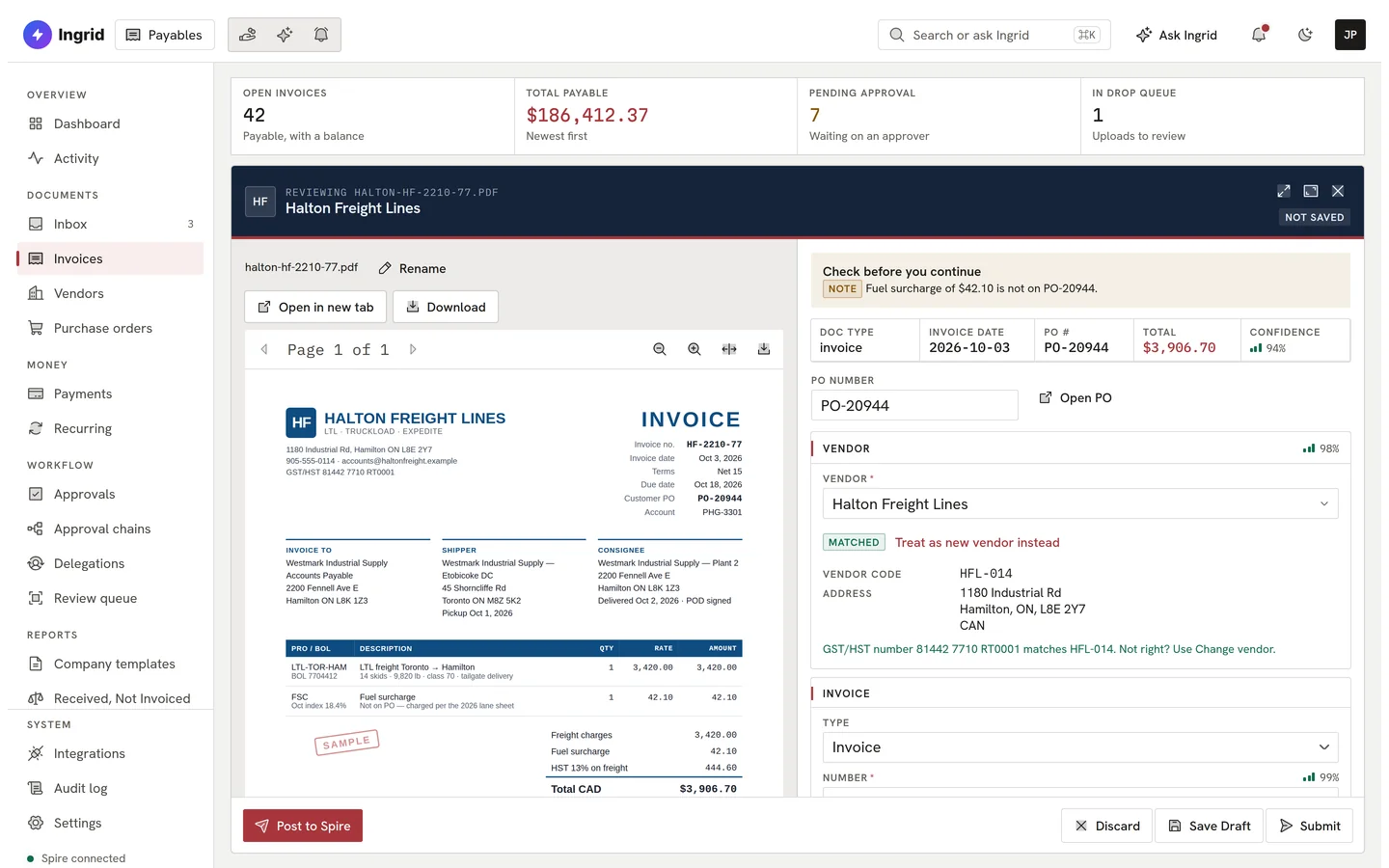Click the Download button

446,307
